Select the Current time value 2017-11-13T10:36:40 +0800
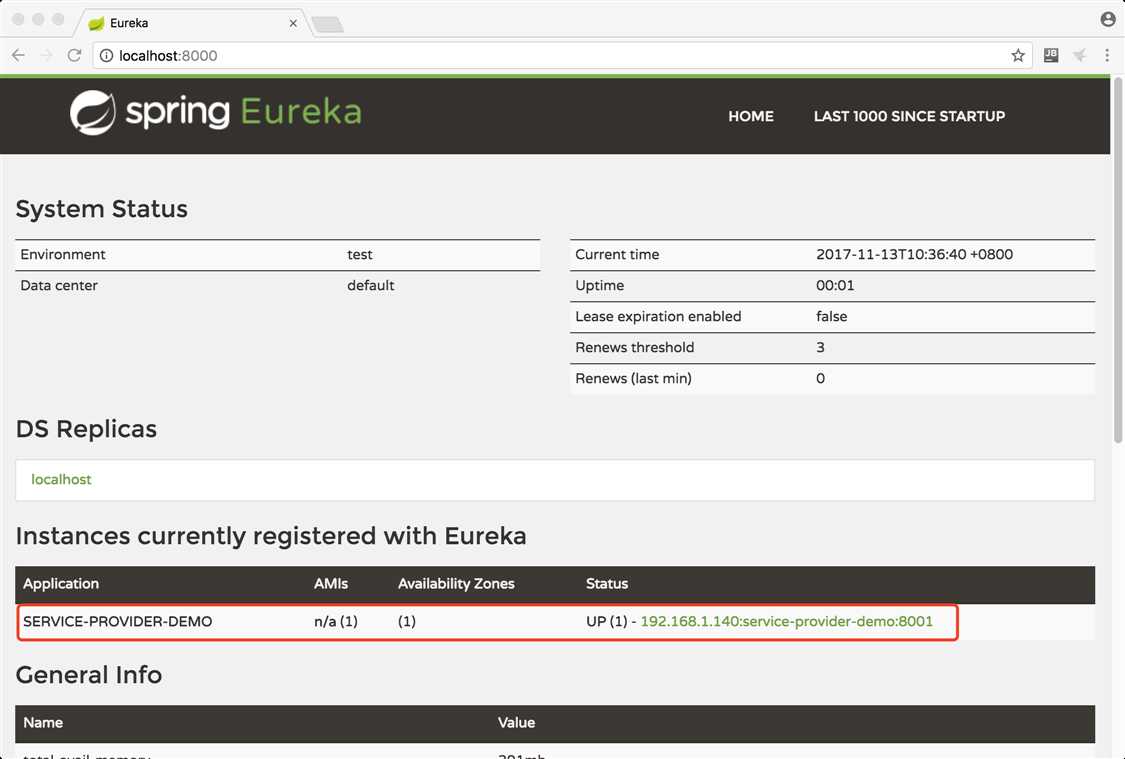The height and width of the screenshot is (759, 1125). 914,255
